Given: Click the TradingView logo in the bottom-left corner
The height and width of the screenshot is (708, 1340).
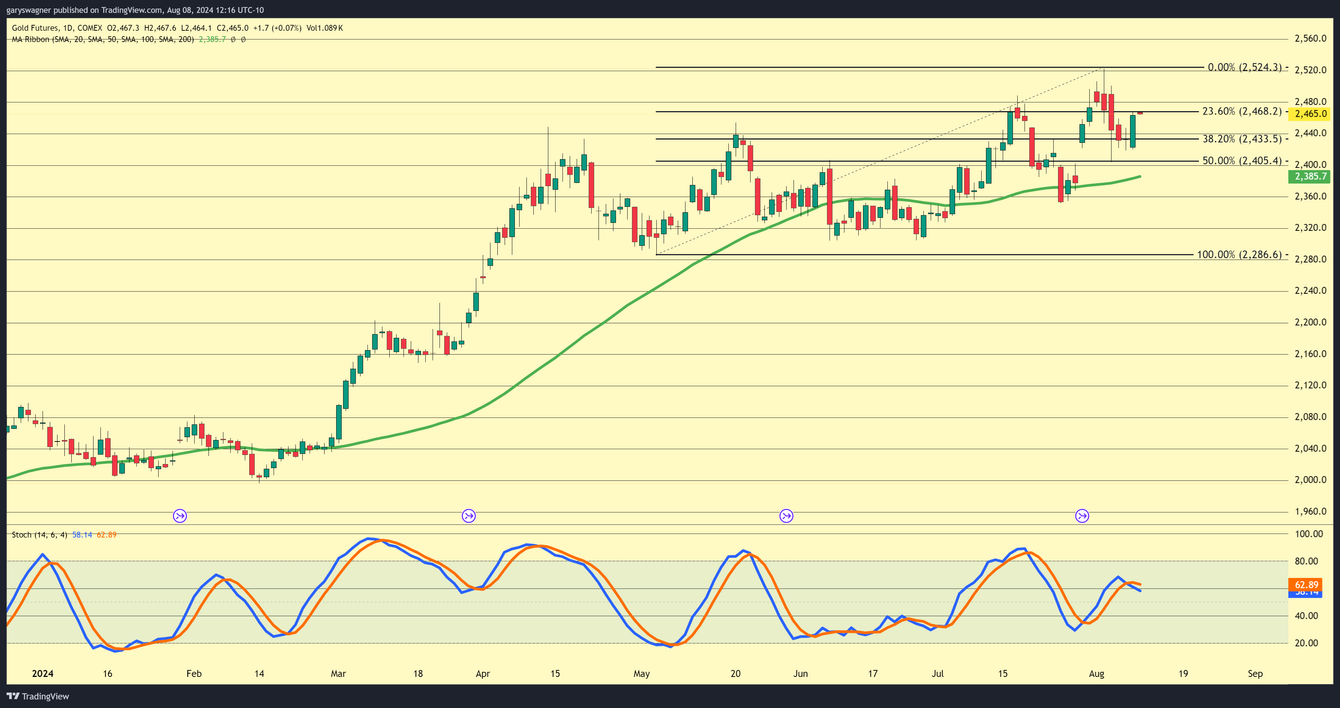Looking at the screenshot, I should pos(38,695).
